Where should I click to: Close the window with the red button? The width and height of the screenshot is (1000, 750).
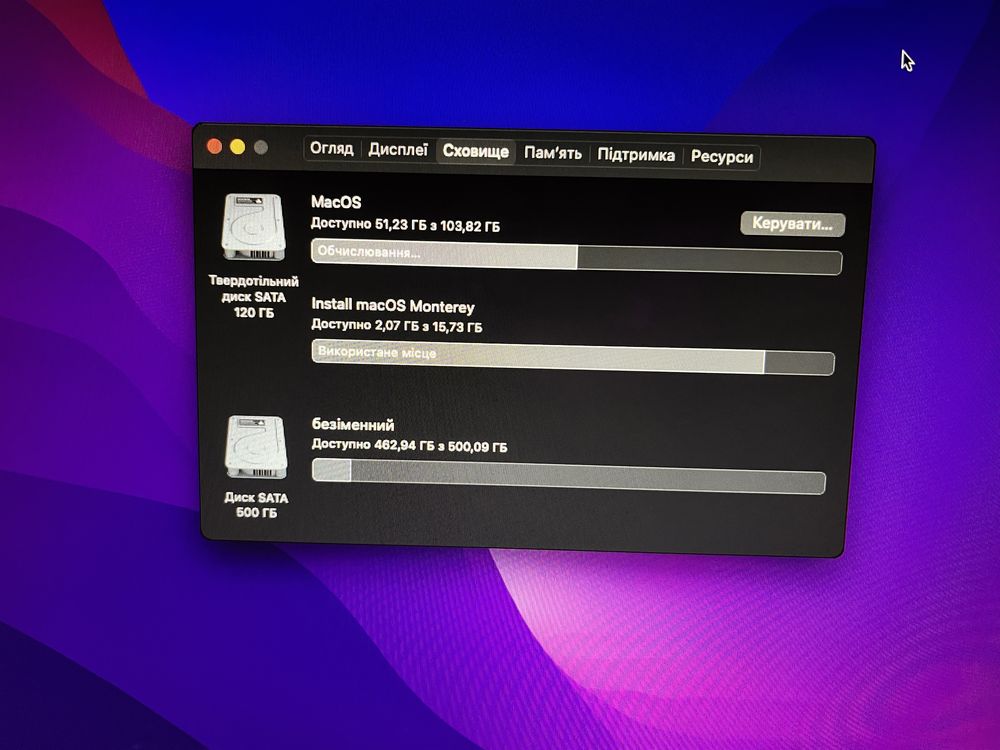click(214, 147)
